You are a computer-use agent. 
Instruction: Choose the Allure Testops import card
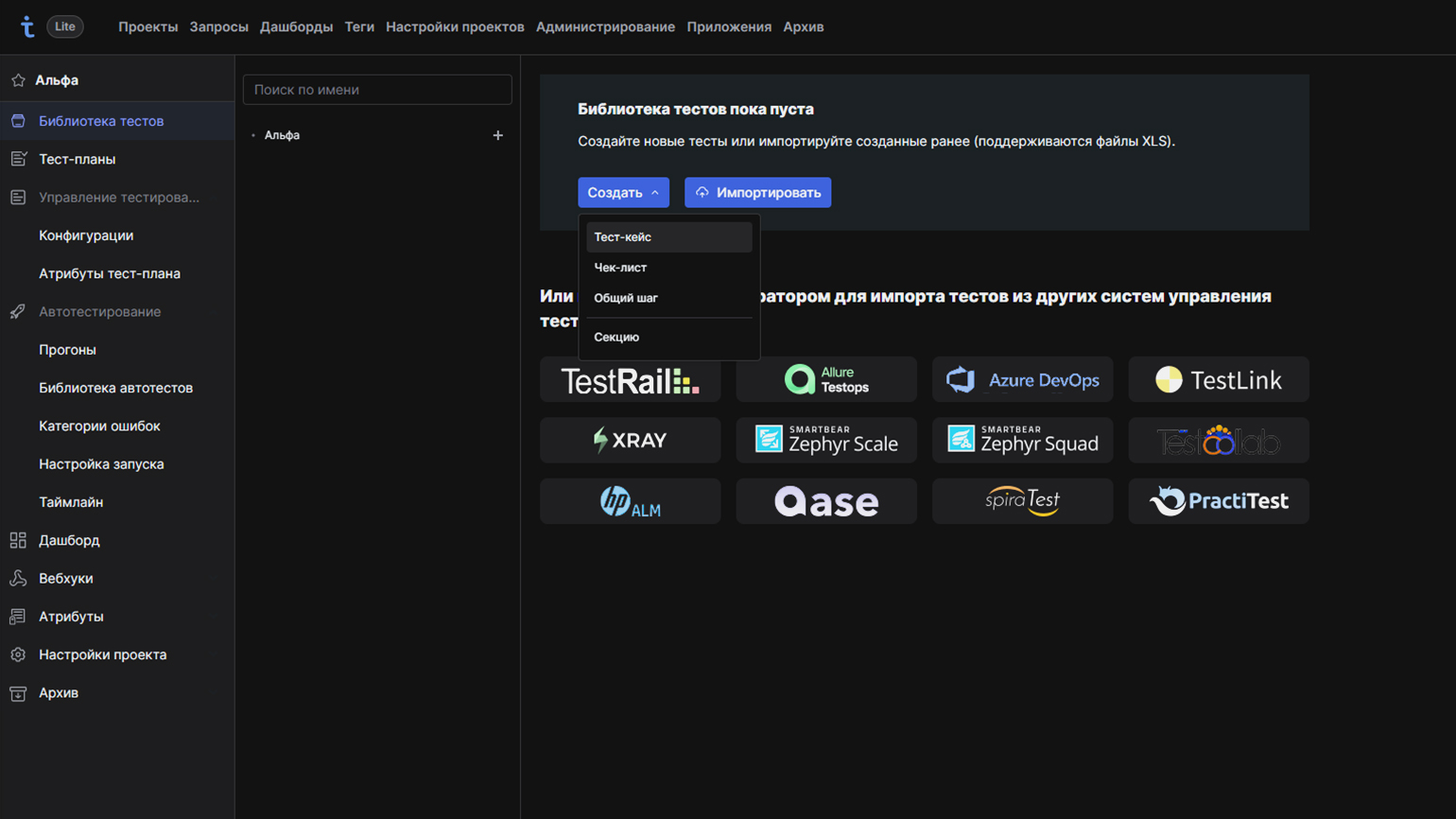(826, 379)
